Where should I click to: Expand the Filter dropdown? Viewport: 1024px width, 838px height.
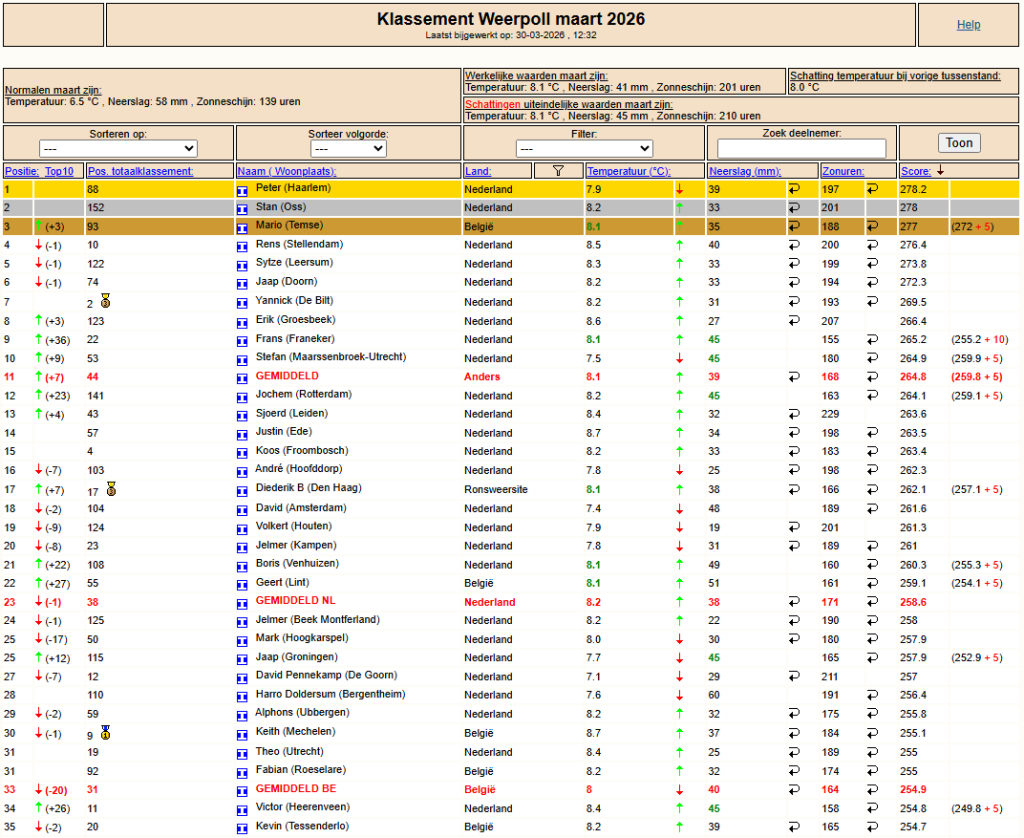(584, 148)
